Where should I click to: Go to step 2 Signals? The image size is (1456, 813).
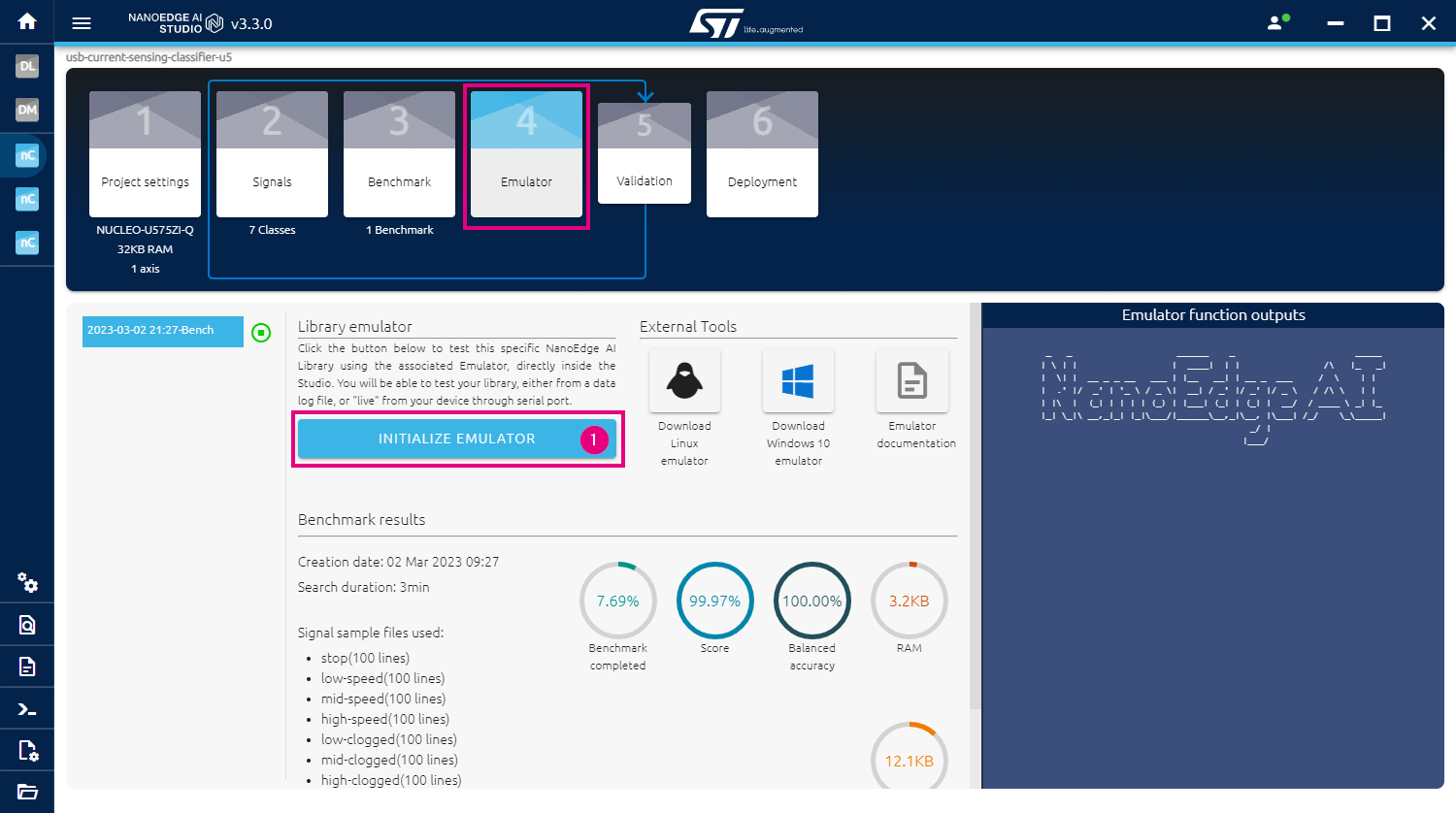[272, 154]
